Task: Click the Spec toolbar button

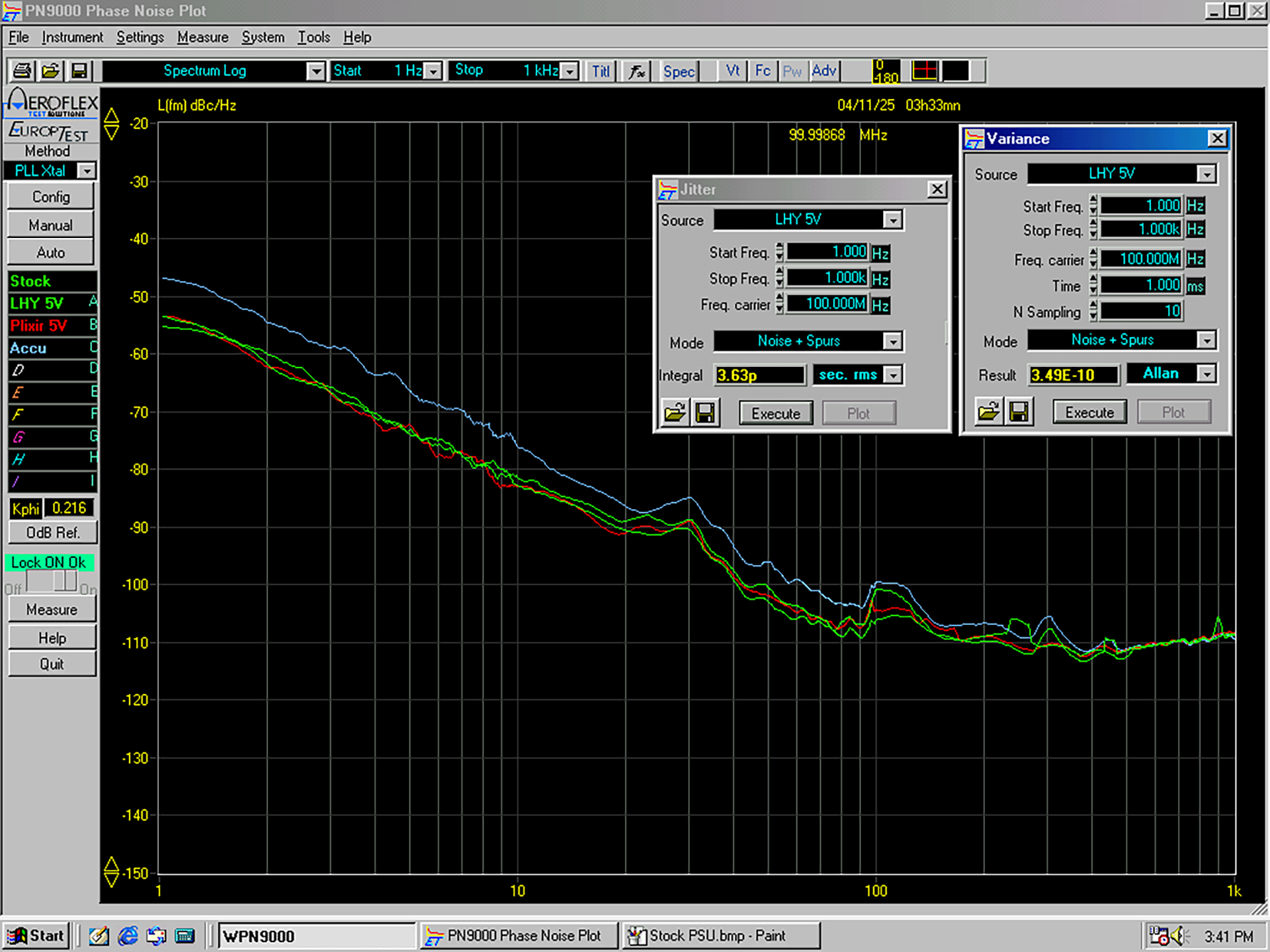Action: click(x=679, y=71)
